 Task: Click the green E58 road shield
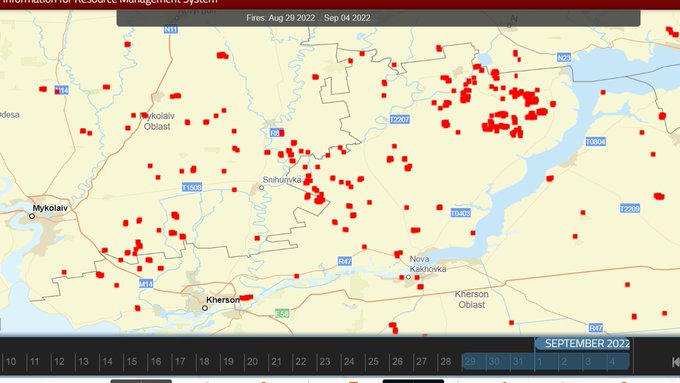282,313
